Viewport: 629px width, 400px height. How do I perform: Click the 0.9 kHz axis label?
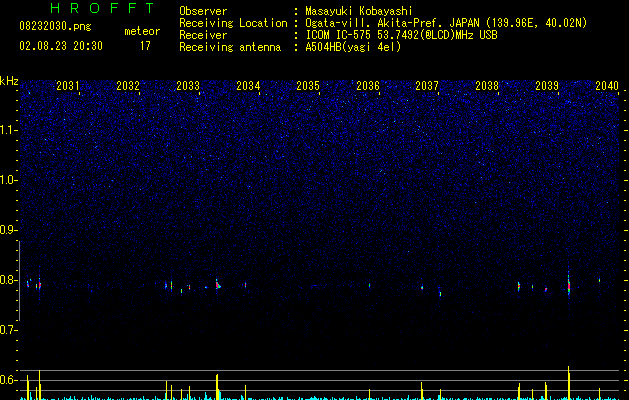tap(8, 230)
